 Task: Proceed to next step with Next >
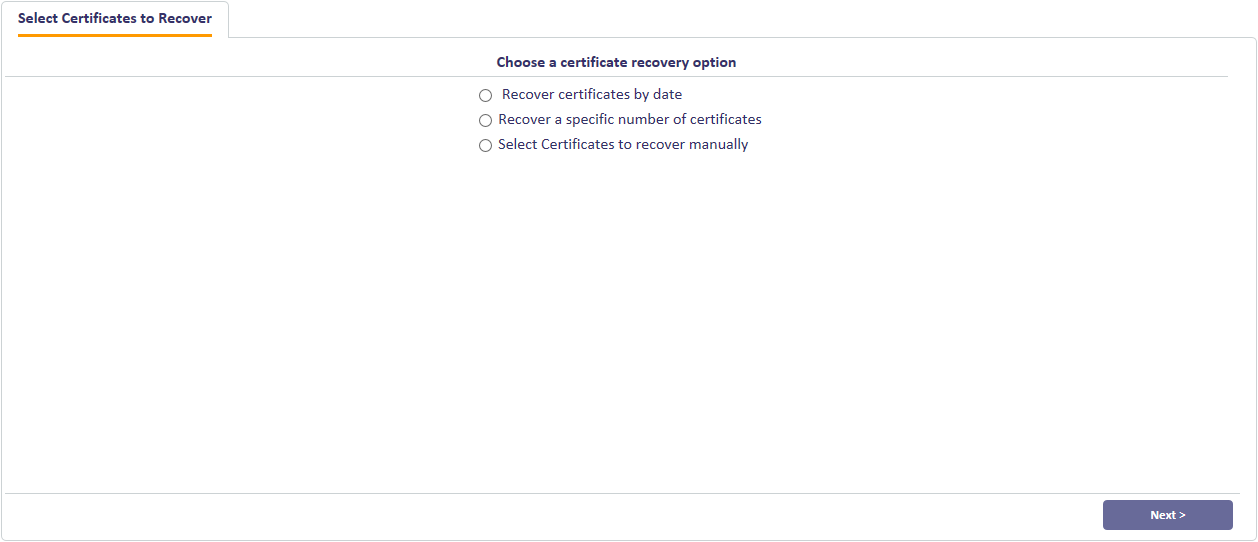[1167, 515]
